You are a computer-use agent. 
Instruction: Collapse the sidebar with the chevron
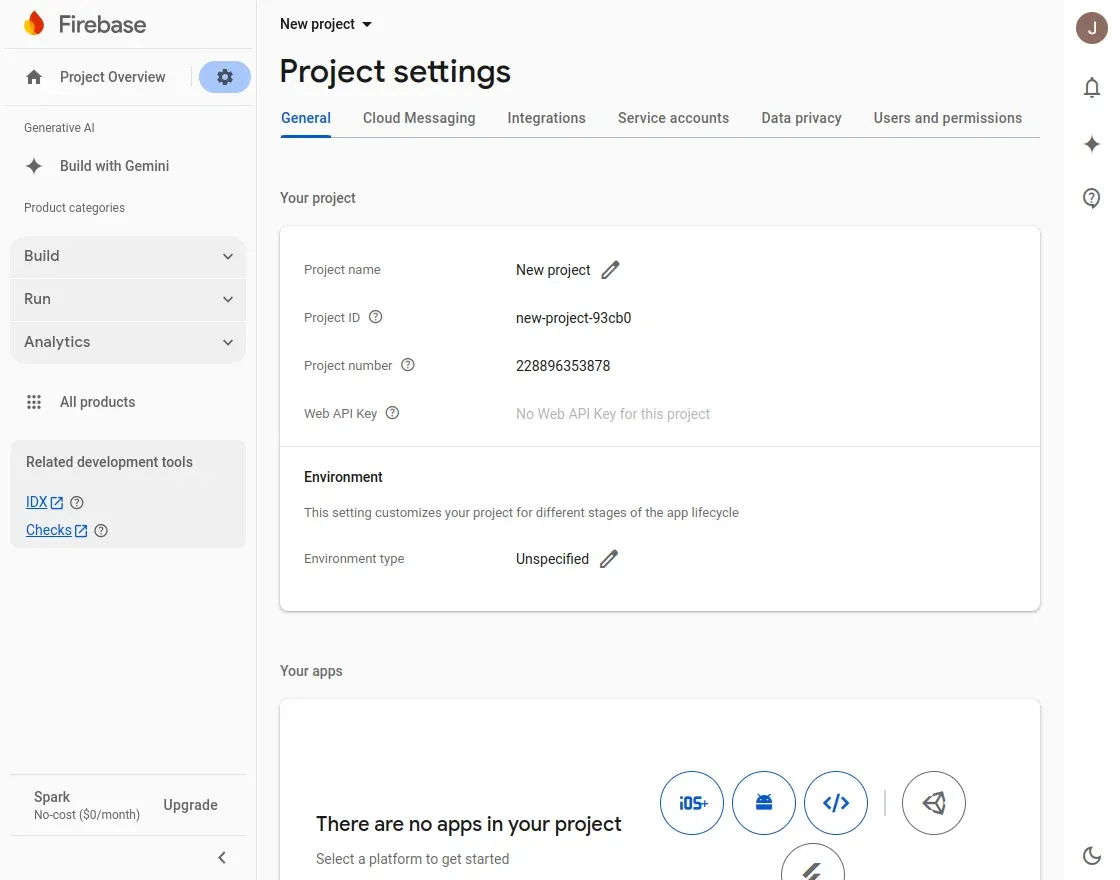point(222,857)
